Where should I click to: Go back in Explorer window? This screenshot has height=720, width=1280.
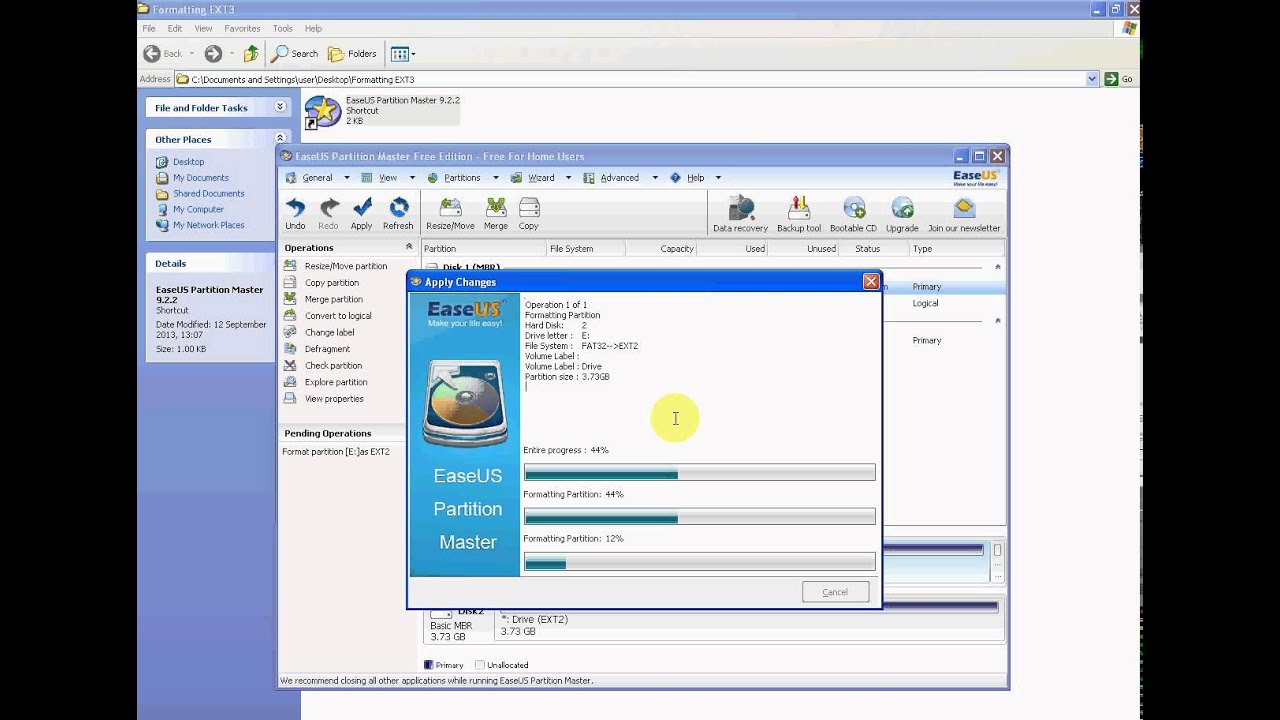click(x=163, y=53)
